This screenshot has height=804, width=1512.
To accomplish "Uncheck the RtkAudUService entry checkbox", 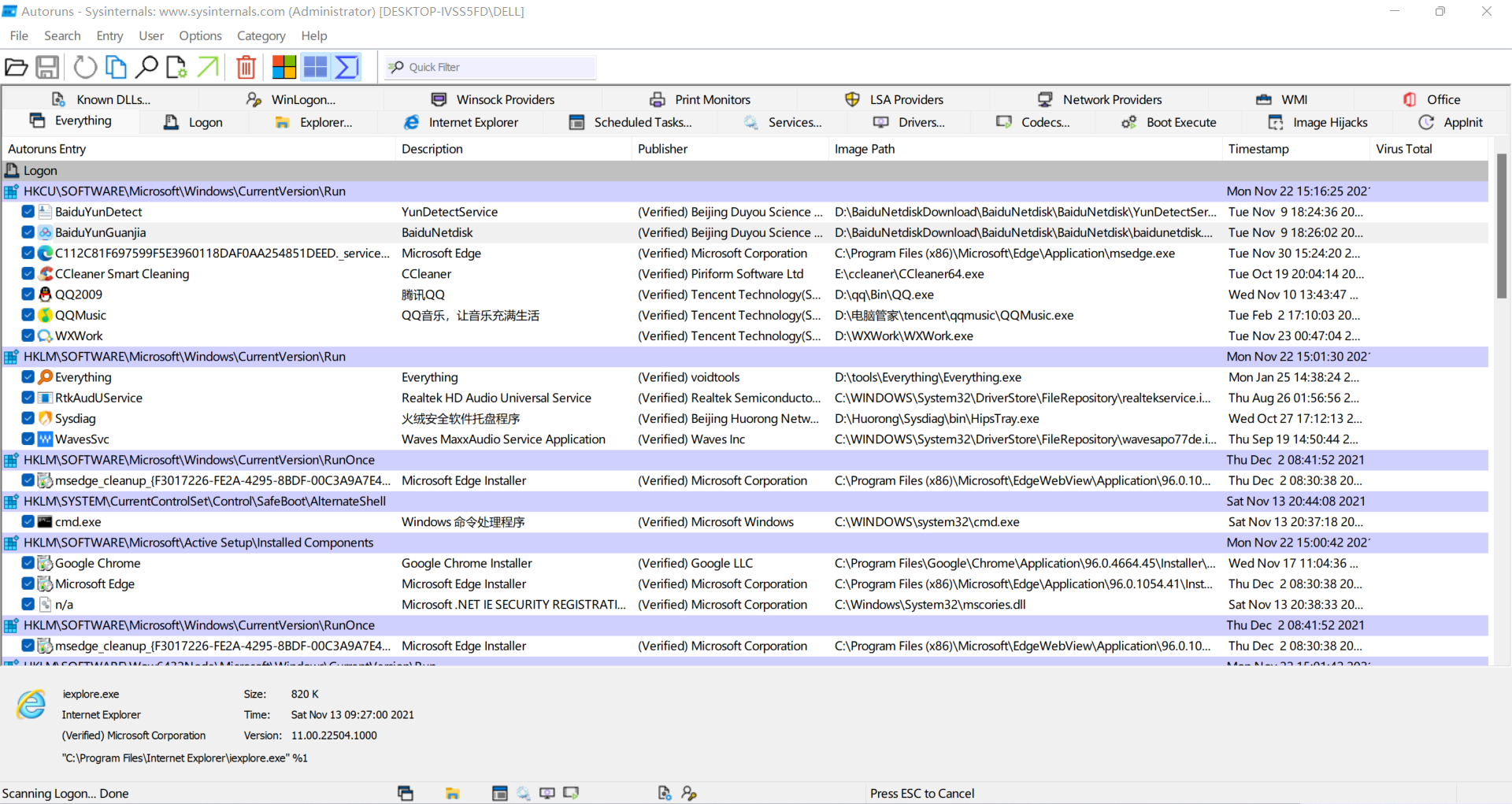I will click(x=28, y=398).
